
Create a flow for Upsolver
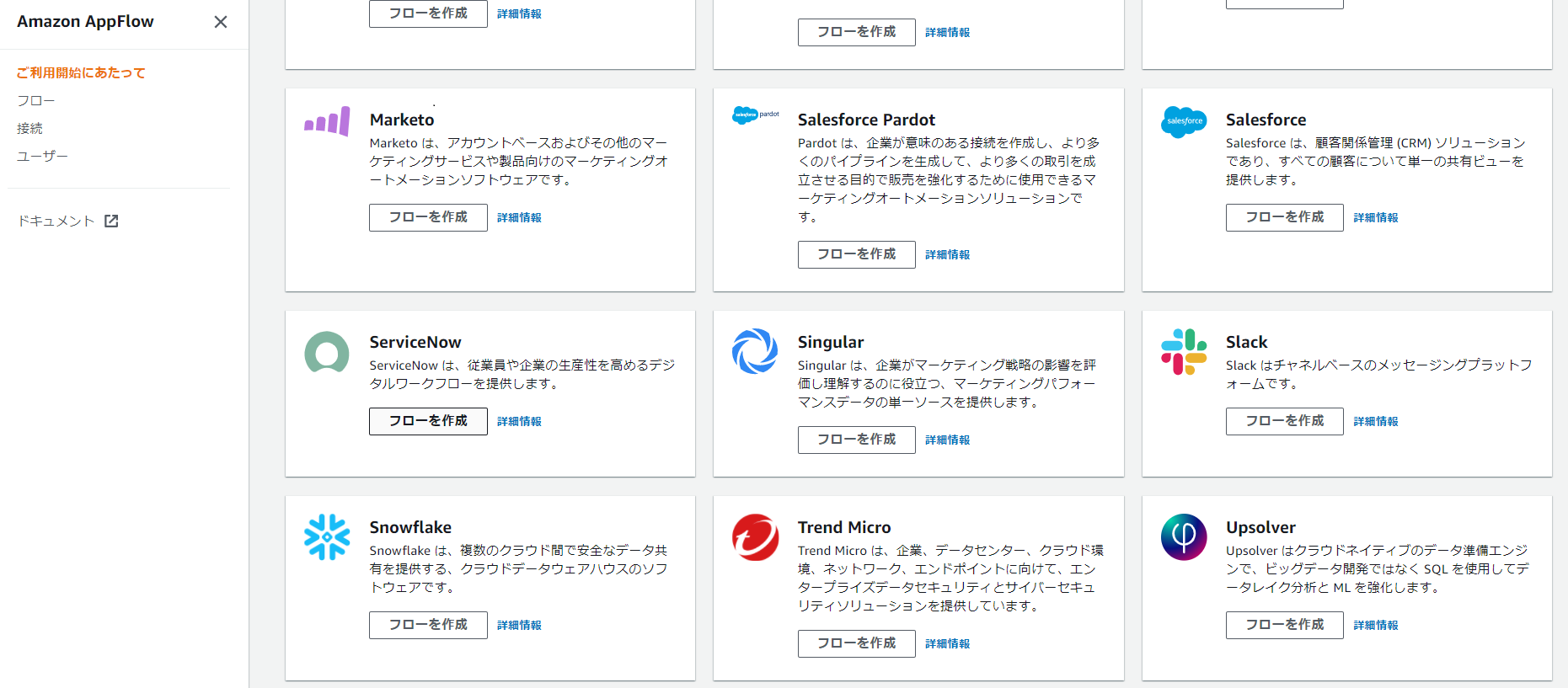pos(1284,625)
